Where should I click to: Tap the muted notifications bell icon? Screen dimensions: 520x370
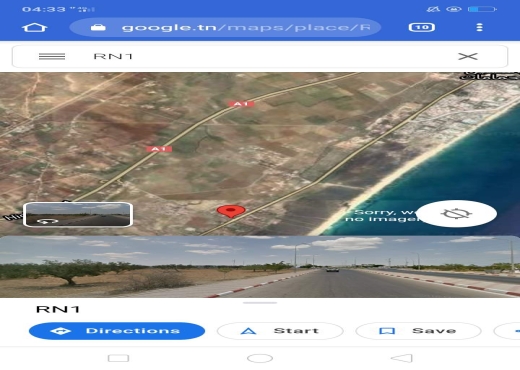coord(433,9)
